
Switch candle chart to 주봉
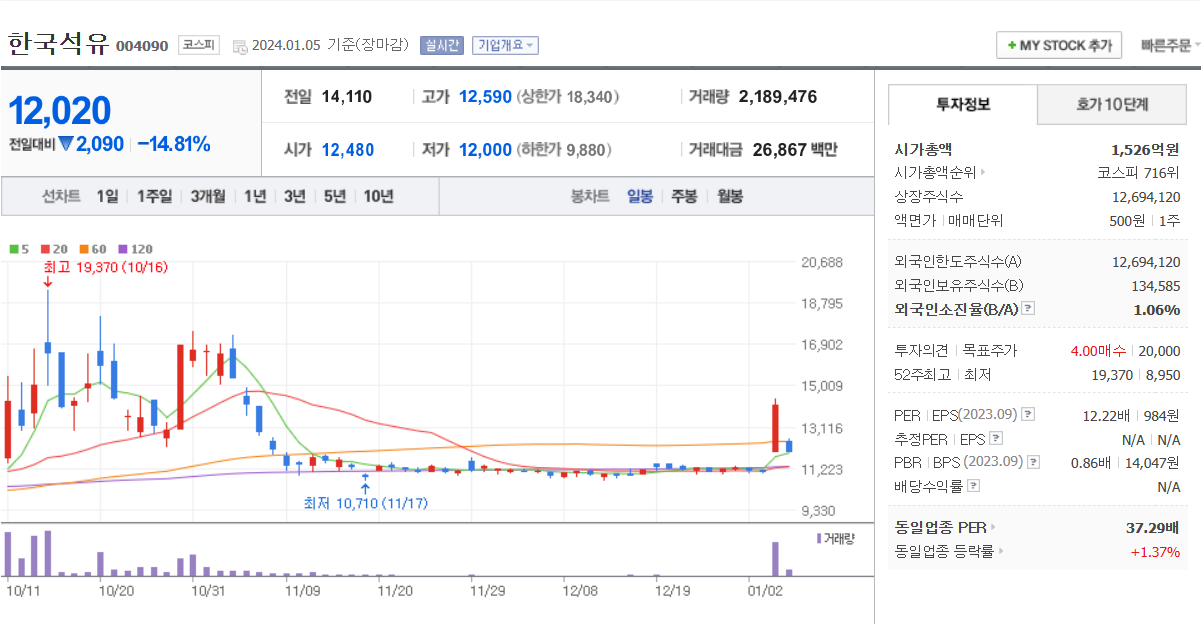point(684,196)
